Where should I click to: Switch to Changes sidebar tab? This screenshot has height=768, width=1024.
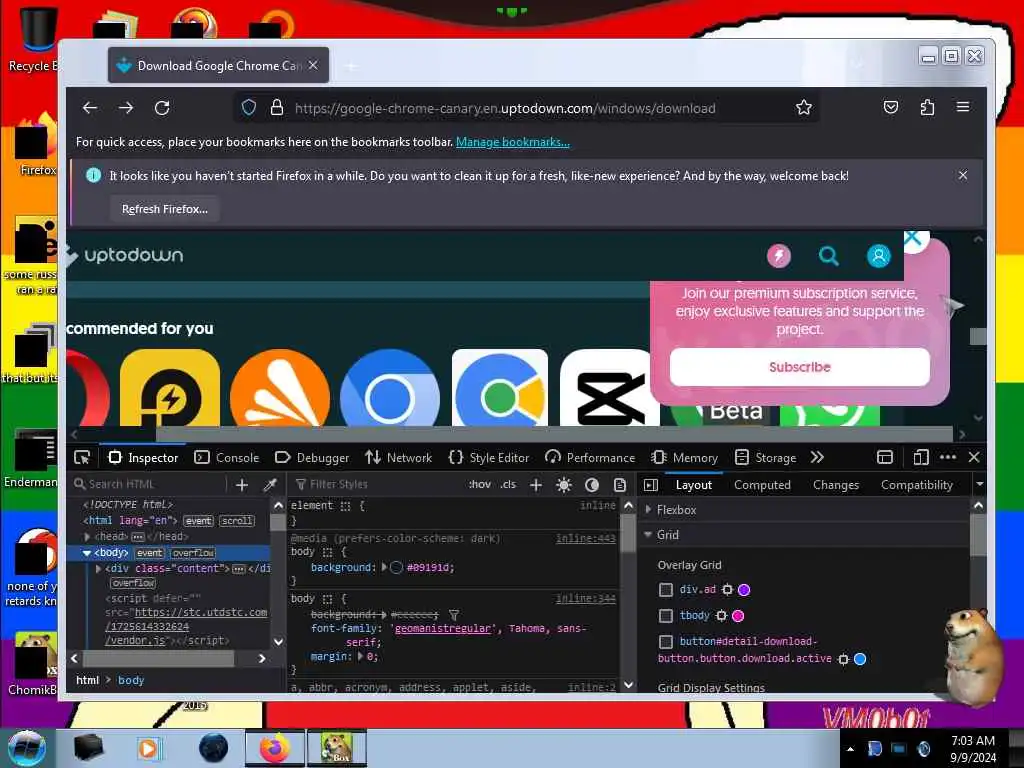click(x=836, y=485)
